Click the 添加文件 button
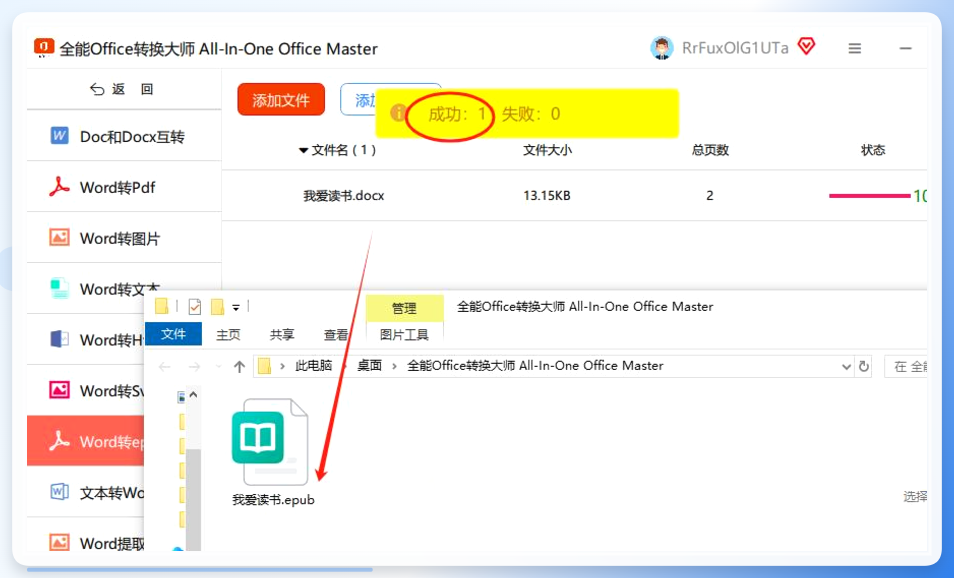Viewport: 954px width, 578px height. [x=281, y=100]
